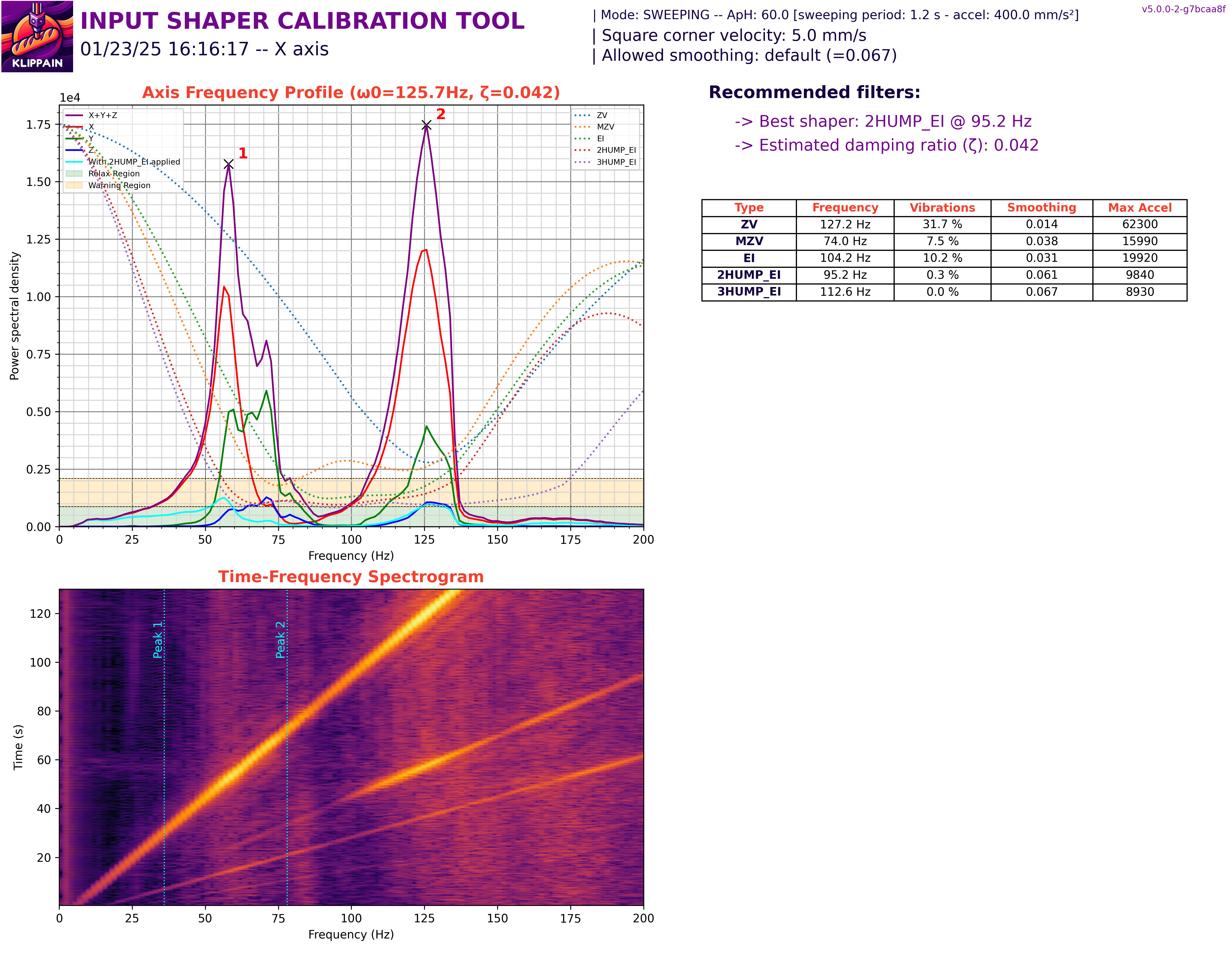1232x953 pixels.
Task: Click the Relax Region legend swatch
Action: coord(74,174)
